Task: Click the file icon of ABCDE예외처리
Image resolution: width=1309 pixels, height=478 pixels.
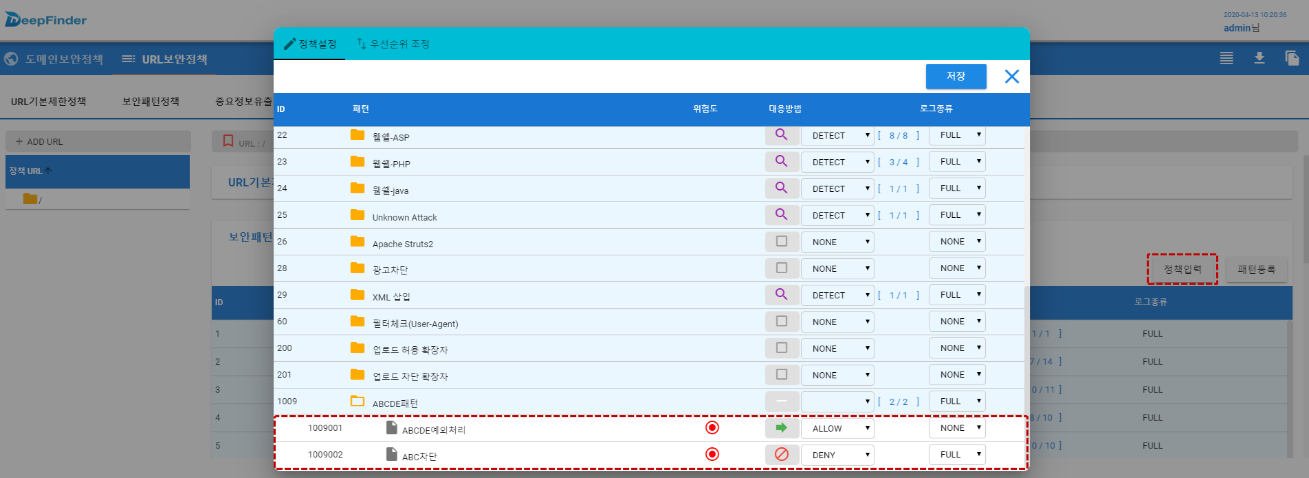Action: tap(392, 428)
